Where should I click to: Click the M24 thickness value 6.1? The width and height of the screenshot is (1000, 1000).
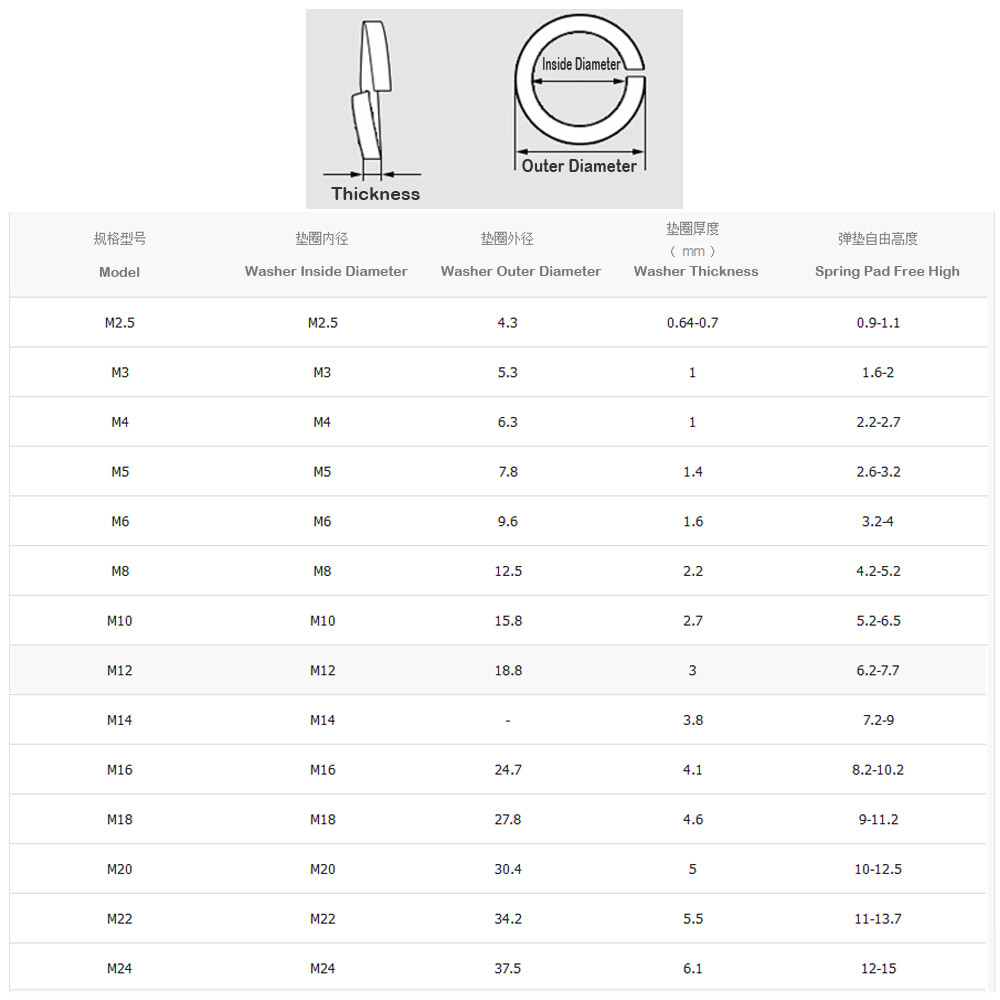click(x=693, y=969)
